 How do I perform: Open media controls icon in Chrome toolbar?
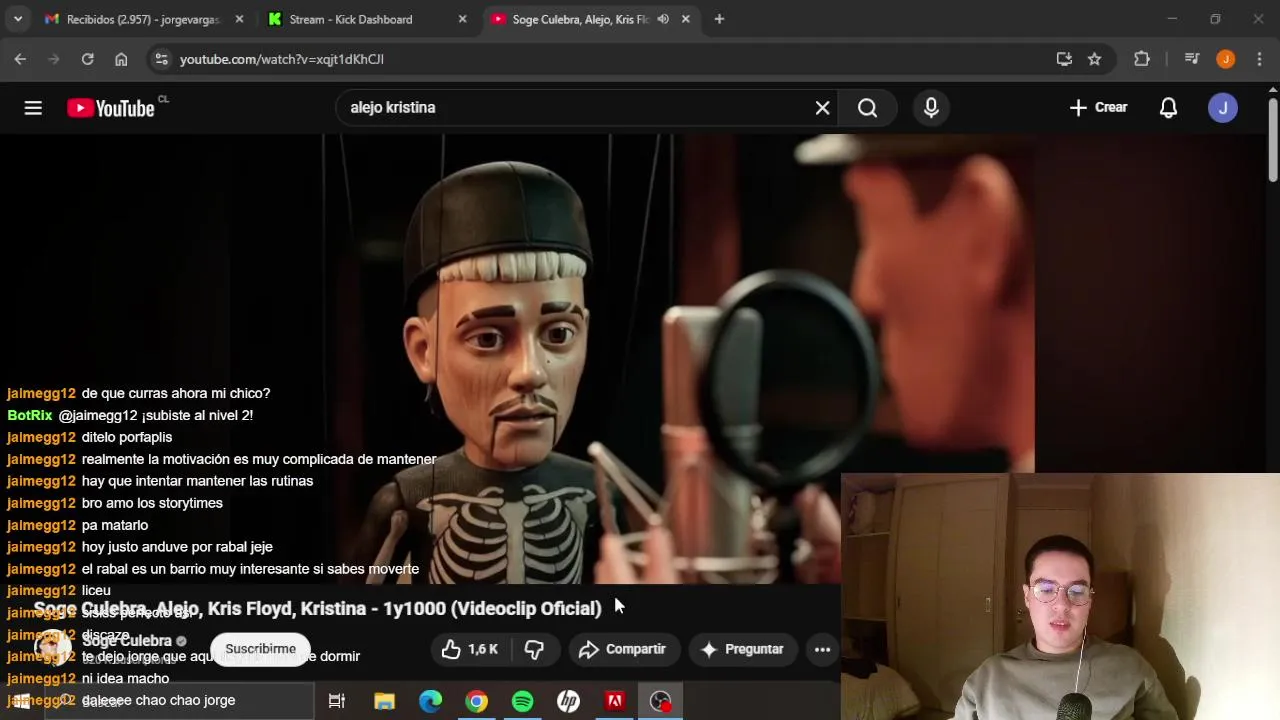click(x=1191, y=59)
